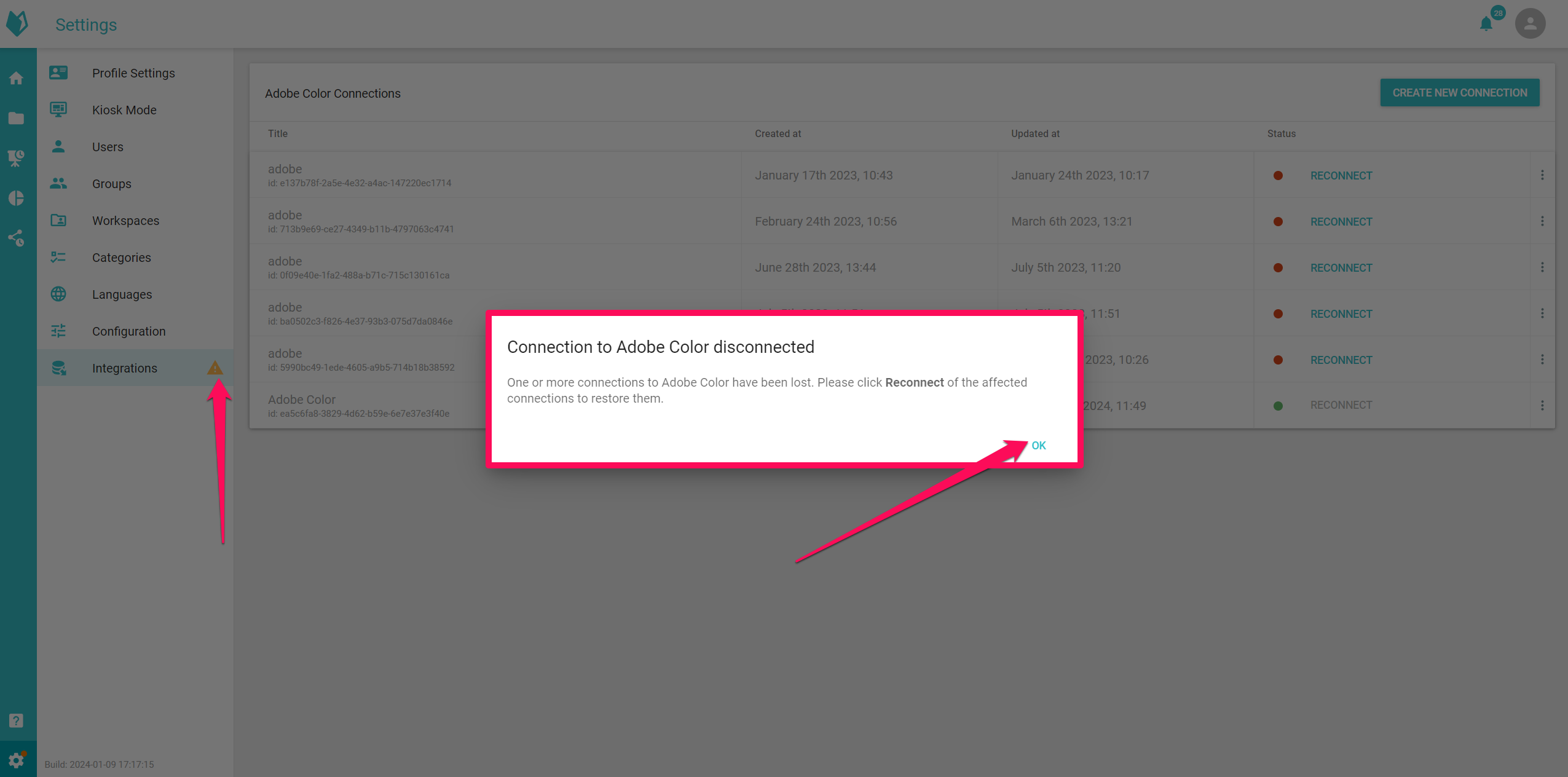The image size is (1568, 777).
Task: Click the Settings page title
Action: (86, 25)
